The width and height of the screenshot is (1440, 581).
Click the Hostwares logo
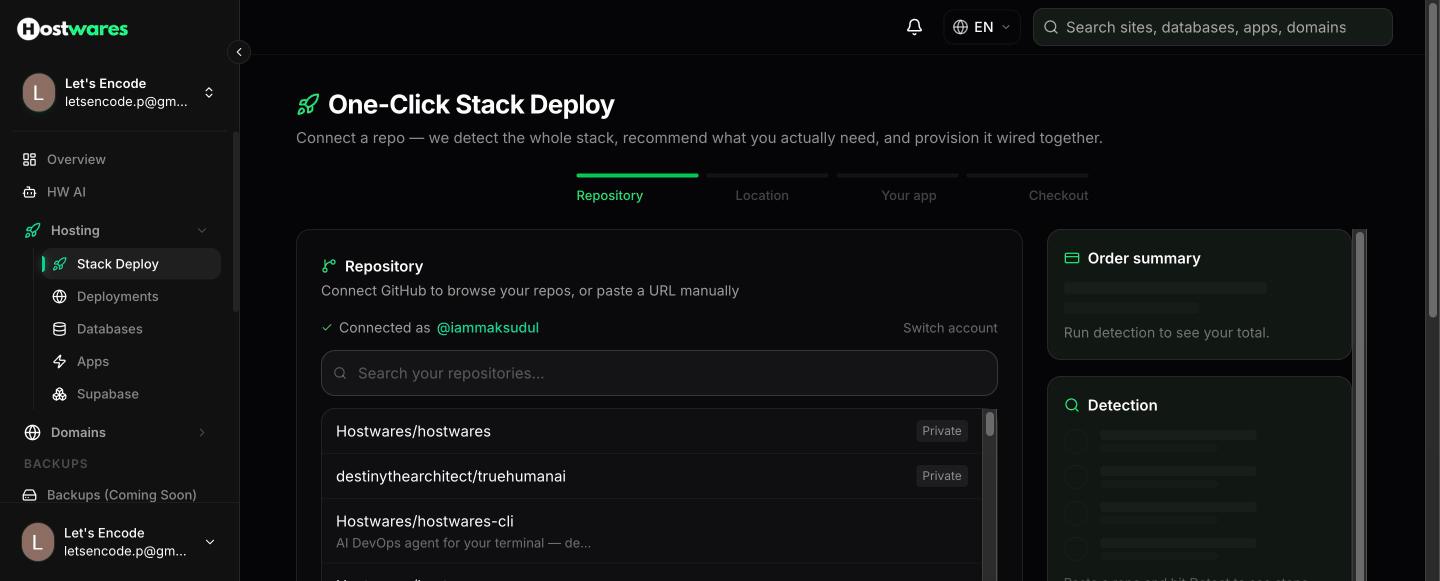click(72, 29)
